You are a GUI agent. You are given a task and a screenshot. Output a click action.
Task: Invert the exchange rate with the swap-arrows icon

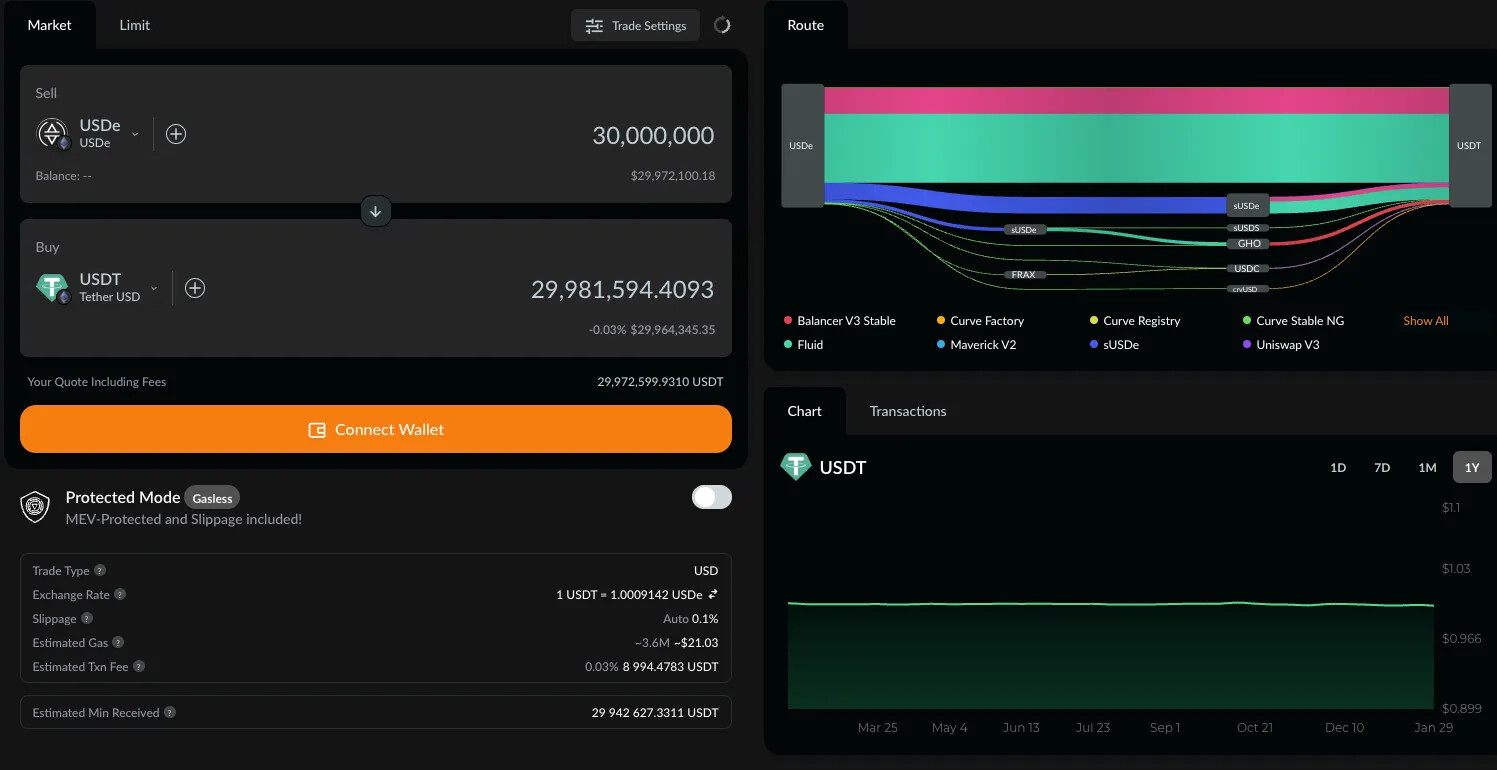click(713, 595)
